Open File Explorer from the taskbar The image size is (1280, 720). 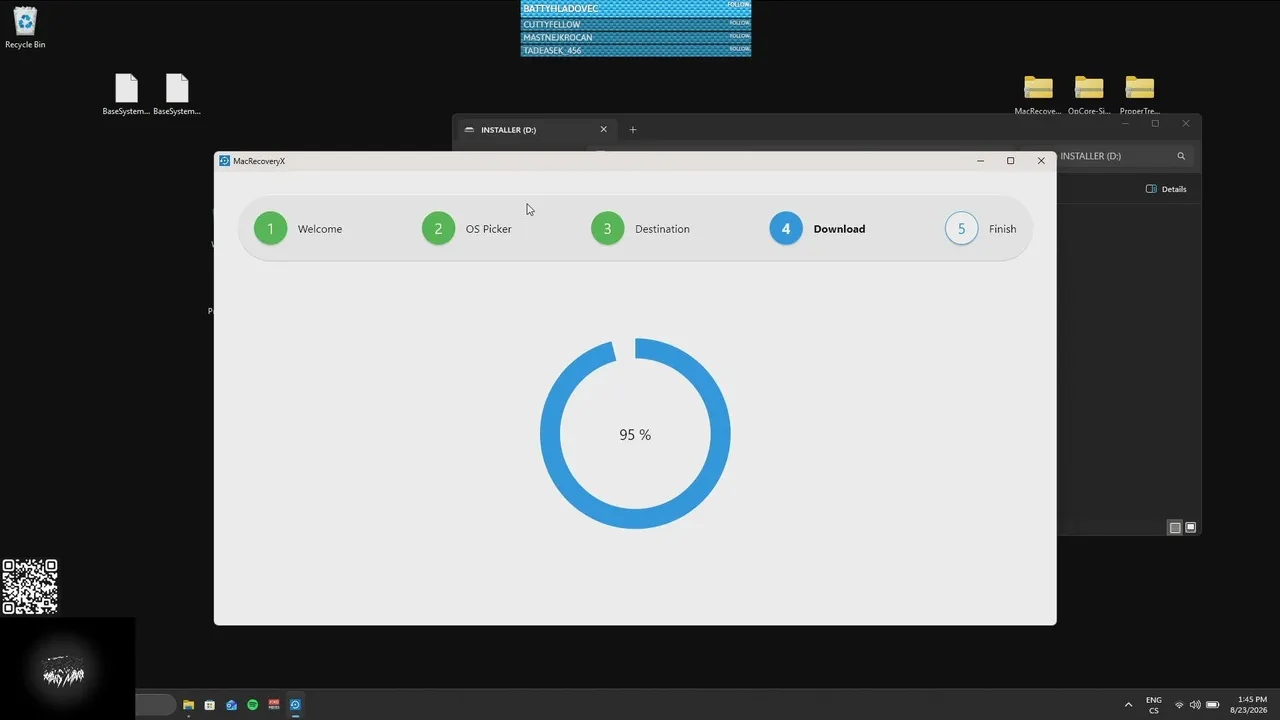(x=188, y=705)
